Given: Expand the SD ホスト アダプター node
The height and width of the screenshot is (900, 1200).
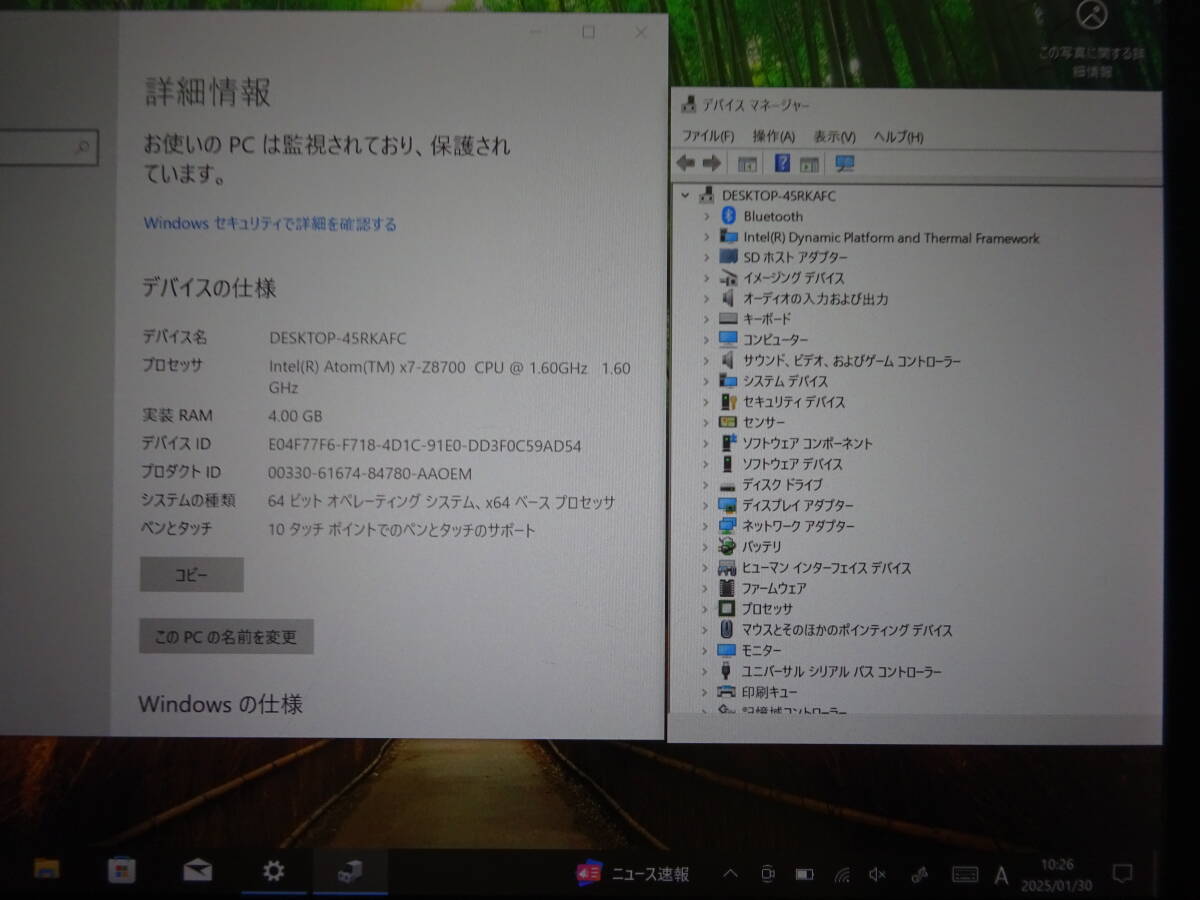Looking at the screenshot, I should (706, 257).
